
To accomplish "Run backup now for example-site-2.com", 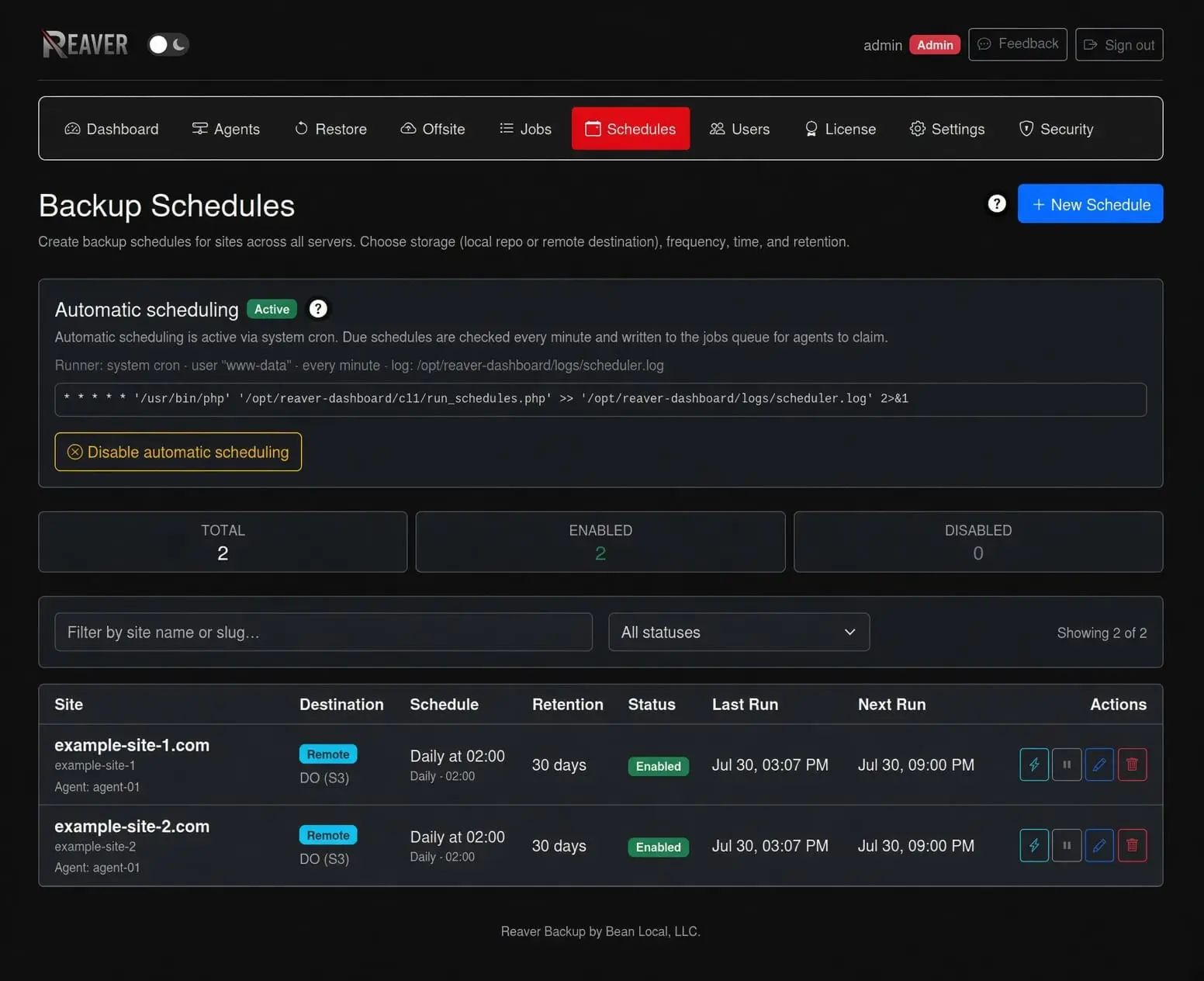I will (x=1034, y=845).
